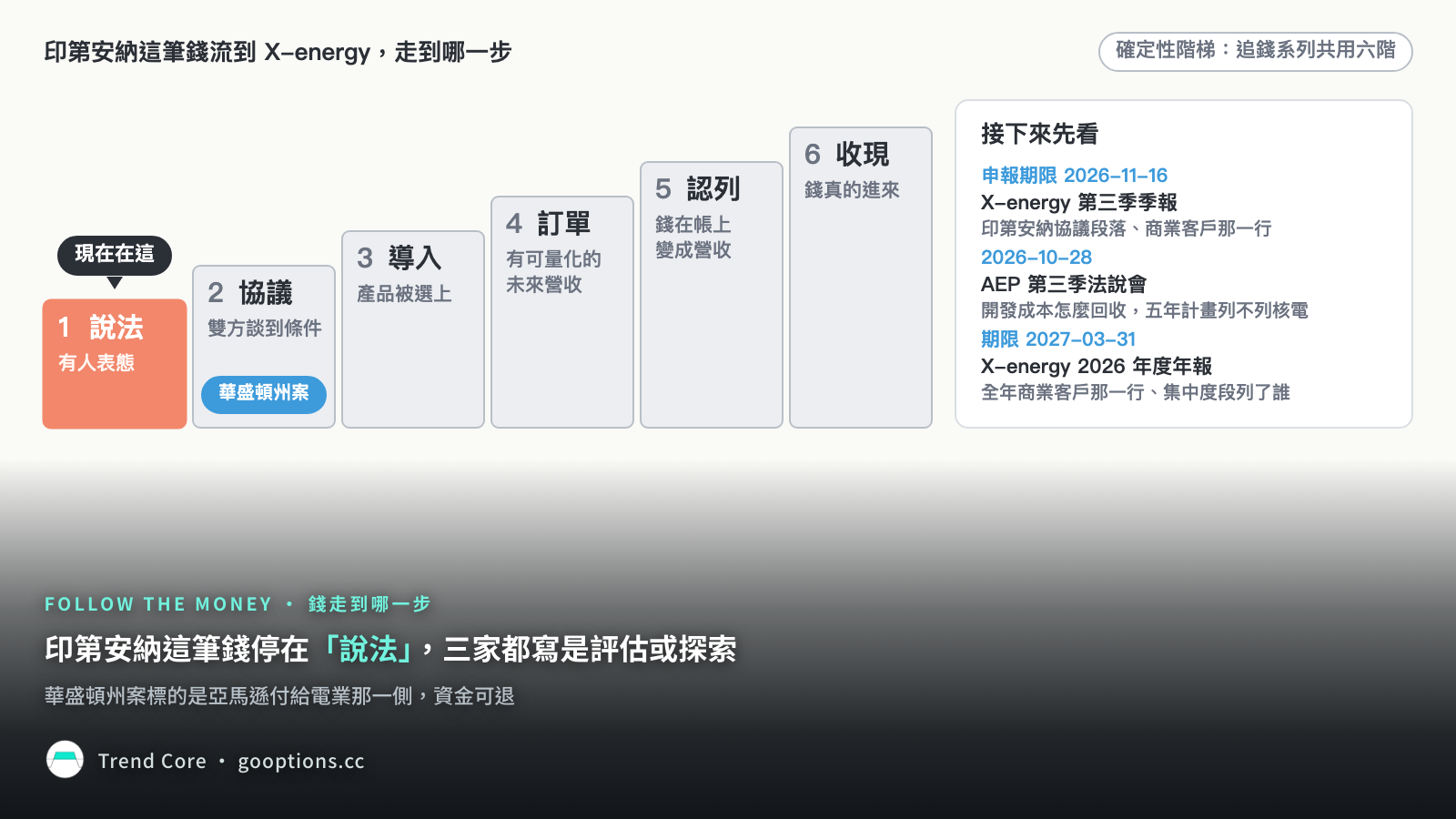Screen dimensions: 1456x819
Task: Select the step 5 認列 card heading
Action: [698, 189]
